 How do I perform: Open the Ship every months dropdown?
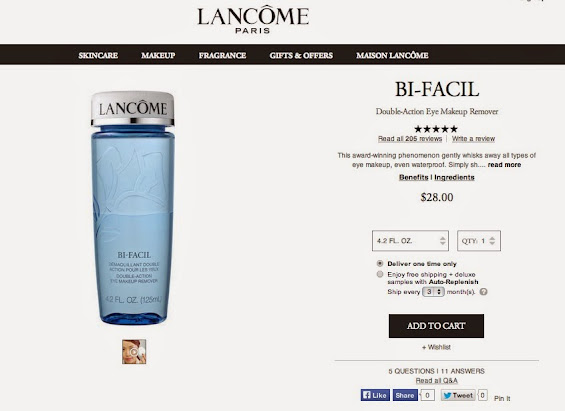433,292
